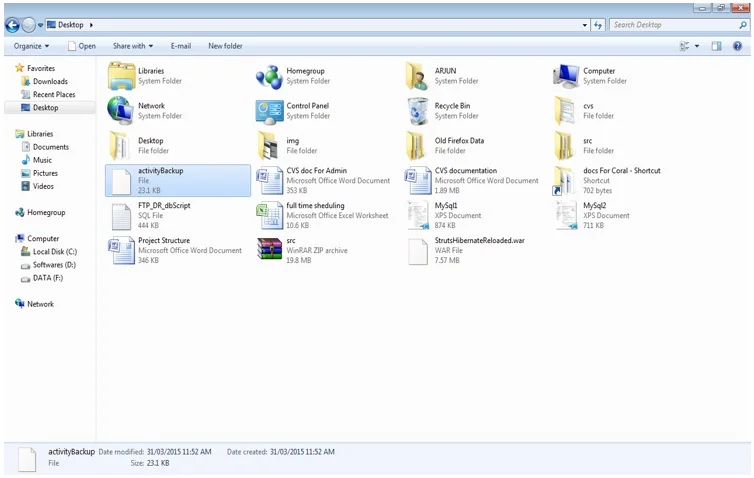
Task: Select docs For Coral shortcut icon
Action: click(565, 181)
